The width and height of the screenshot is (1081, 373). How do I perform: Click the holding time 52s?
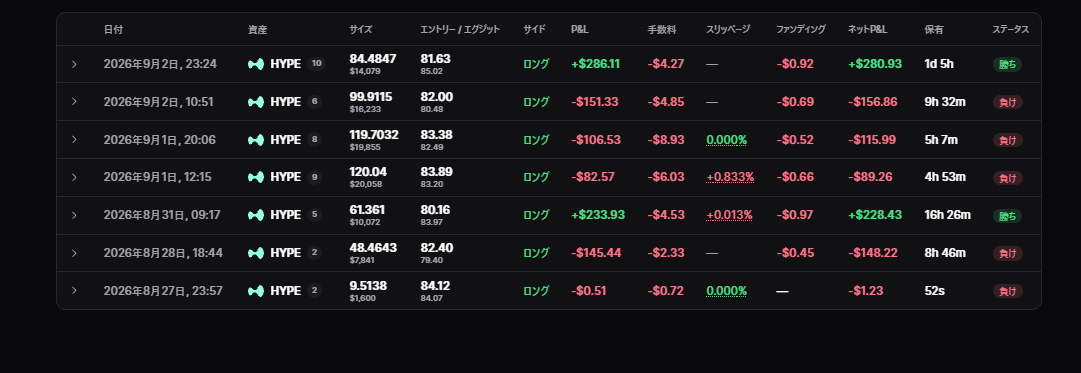click(x=934, y=291)
